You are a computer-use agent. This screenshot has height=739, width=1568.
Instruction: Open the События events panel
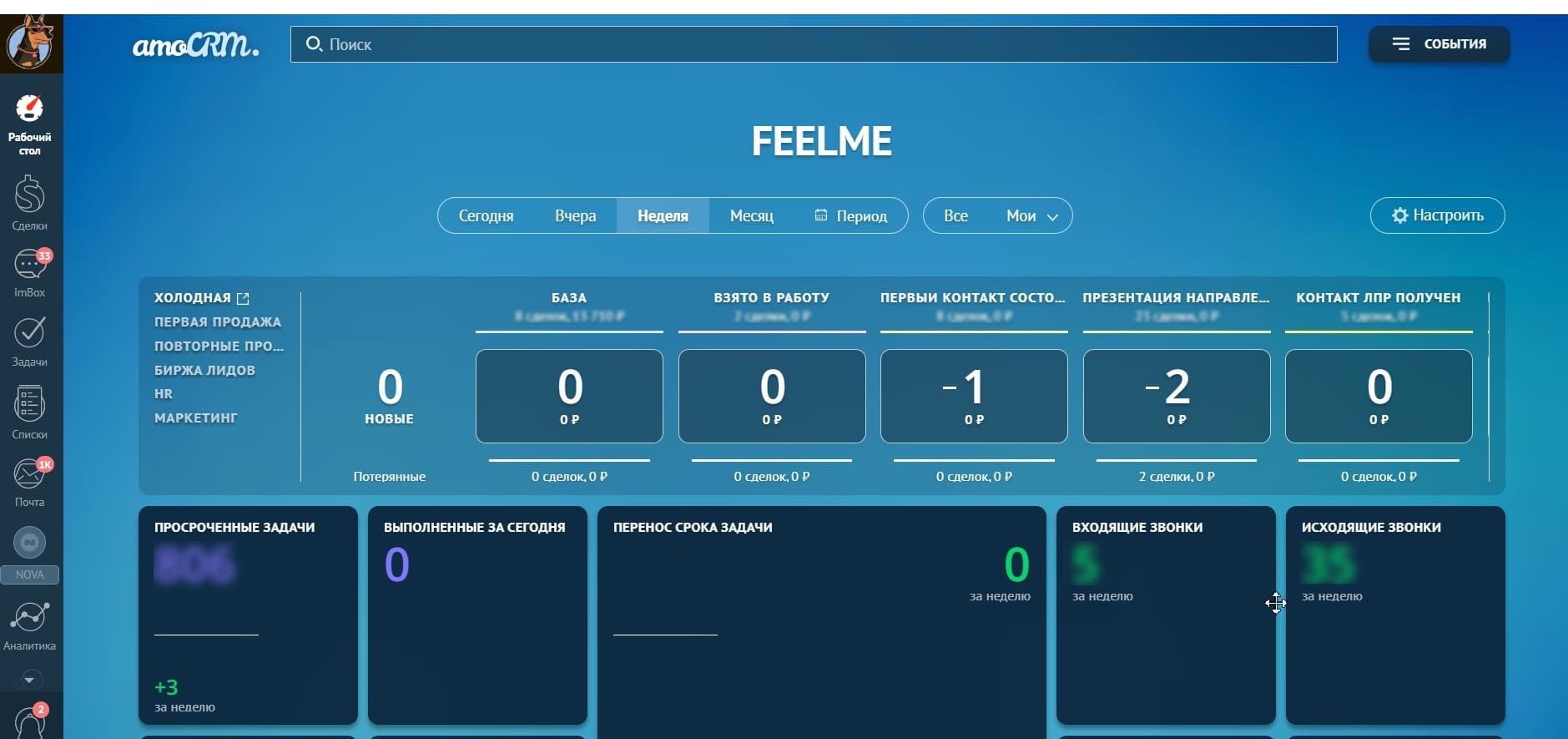tap(1439, 43)
